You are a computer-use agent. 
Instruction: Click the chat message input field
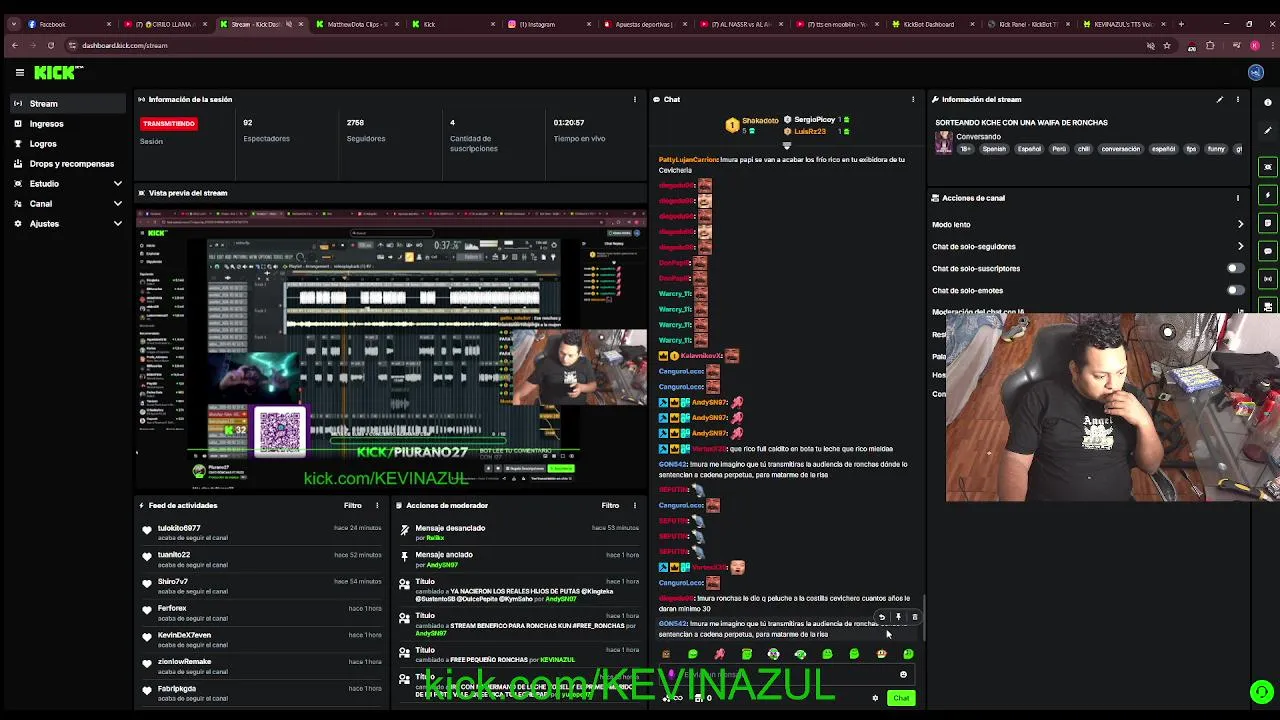tap(785, 675)
